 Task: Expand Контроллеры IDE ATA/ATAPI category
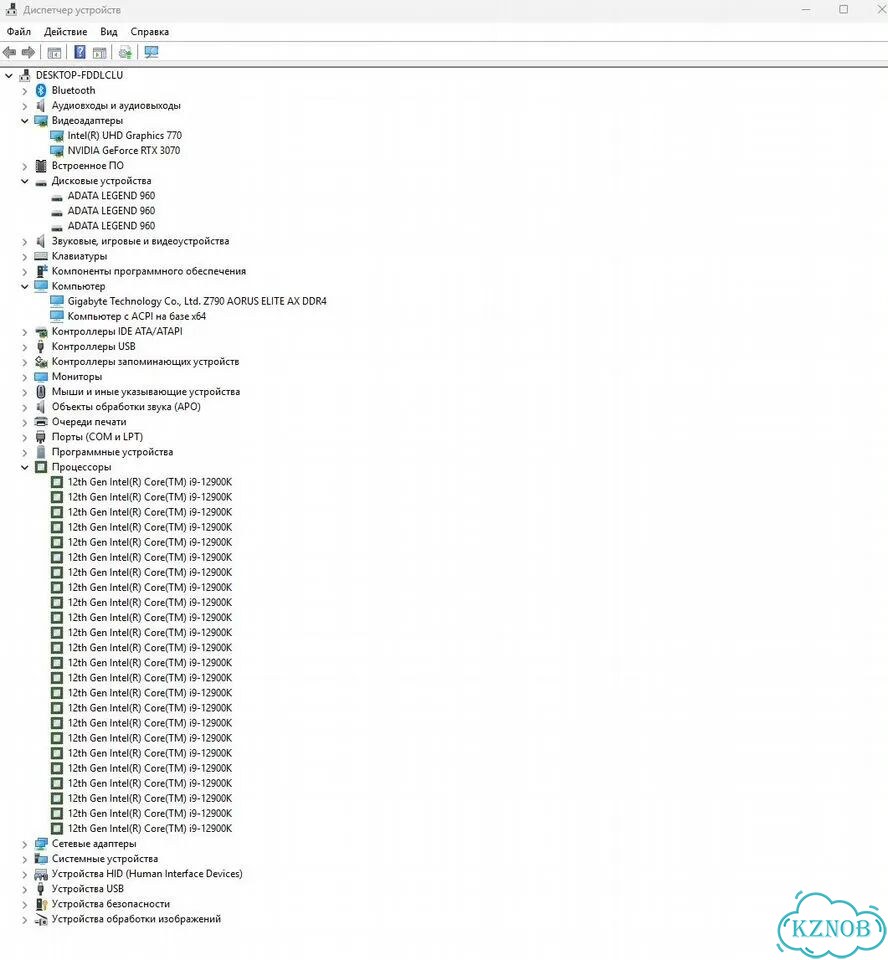pyautogui.click(x=24, y=332)
